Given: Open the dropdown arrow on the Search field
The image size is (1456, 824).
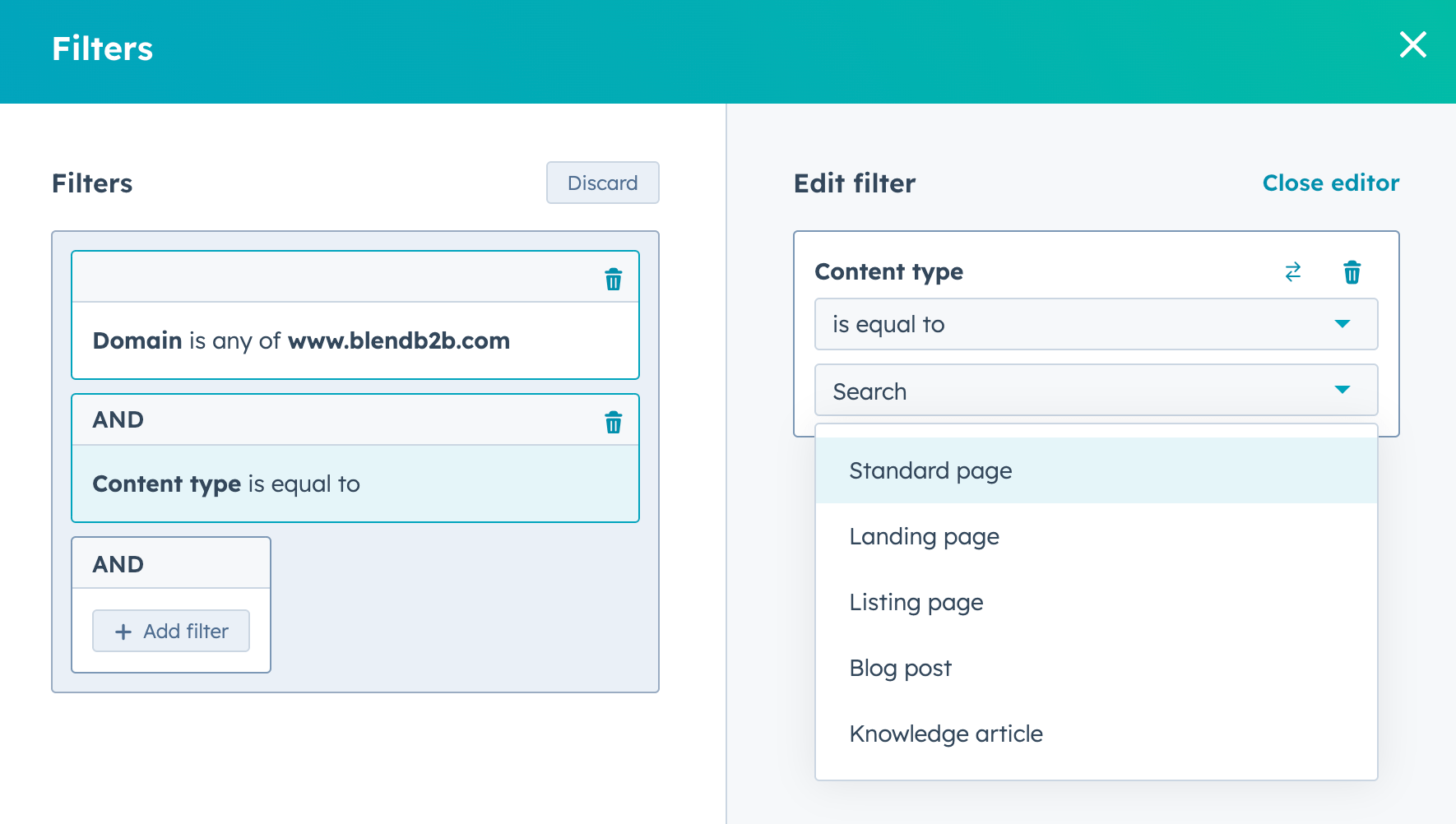Looking at the screenshot, I should coord(1343,390).
